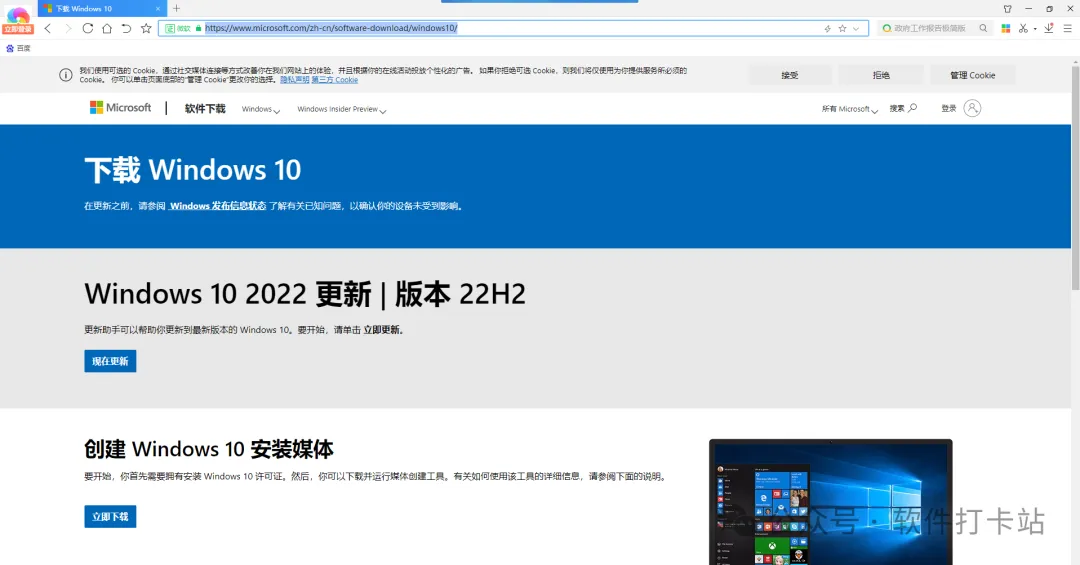1080x565 pixels.
Task: Reject cookies with the 拒绝 button
Action: [881, 75]
